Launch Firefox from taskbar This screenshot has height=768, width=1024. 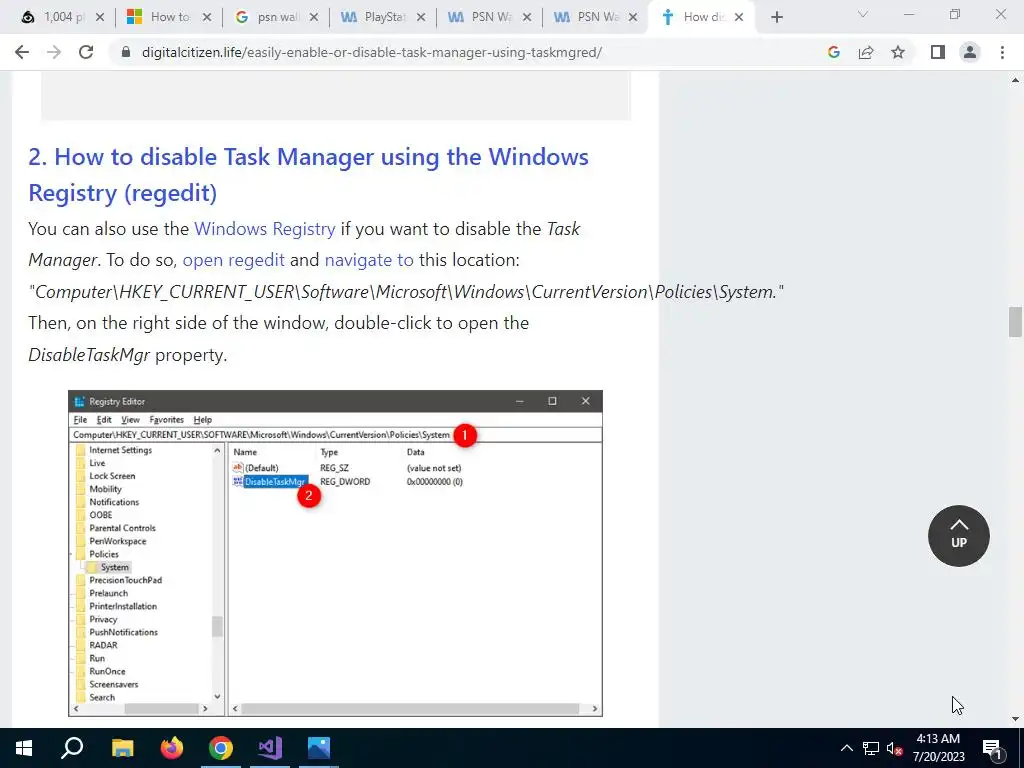tap(172, 748)
